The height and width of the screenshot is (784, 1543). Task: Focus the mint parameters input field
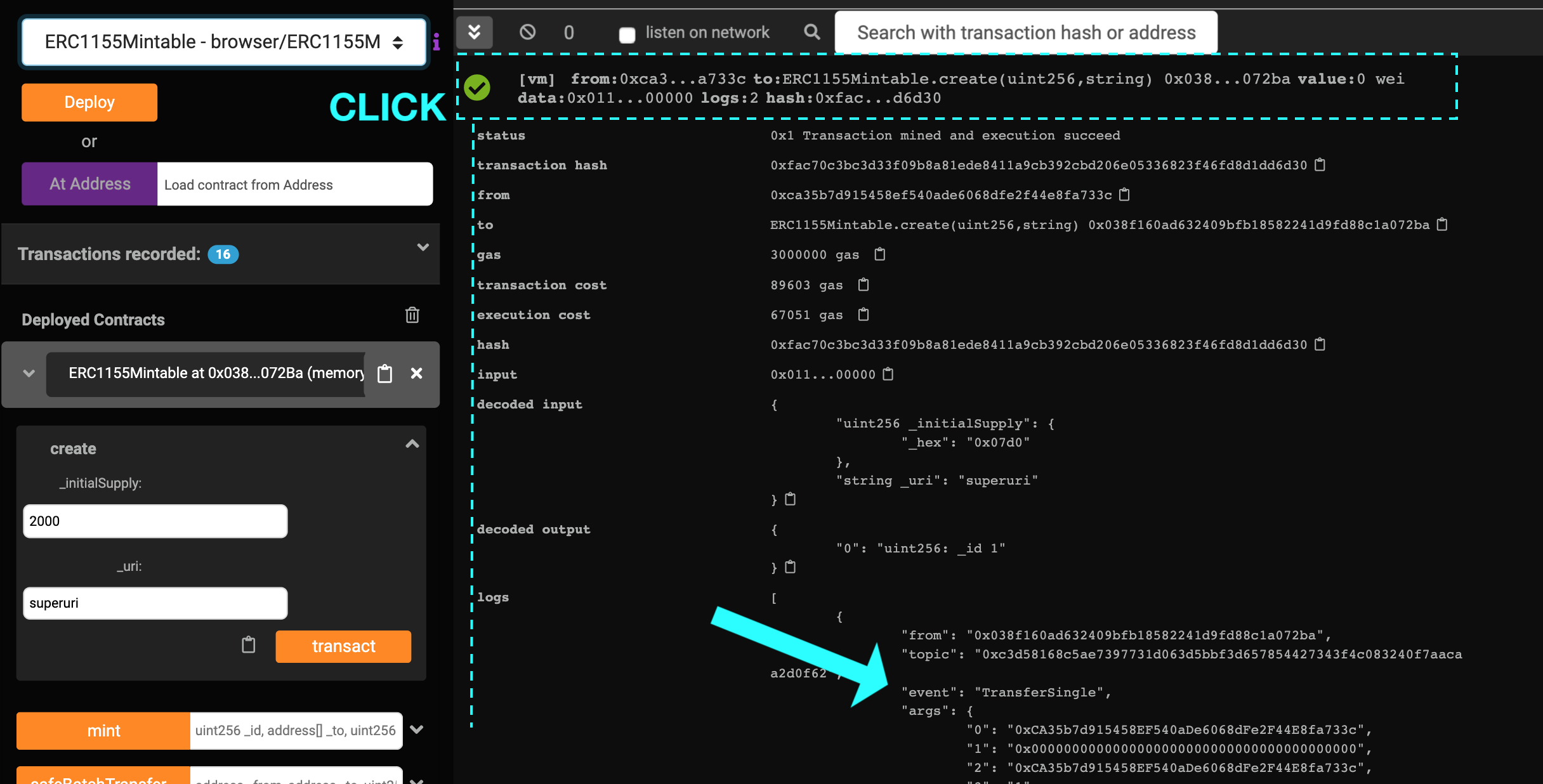click(x=296, y=731)
